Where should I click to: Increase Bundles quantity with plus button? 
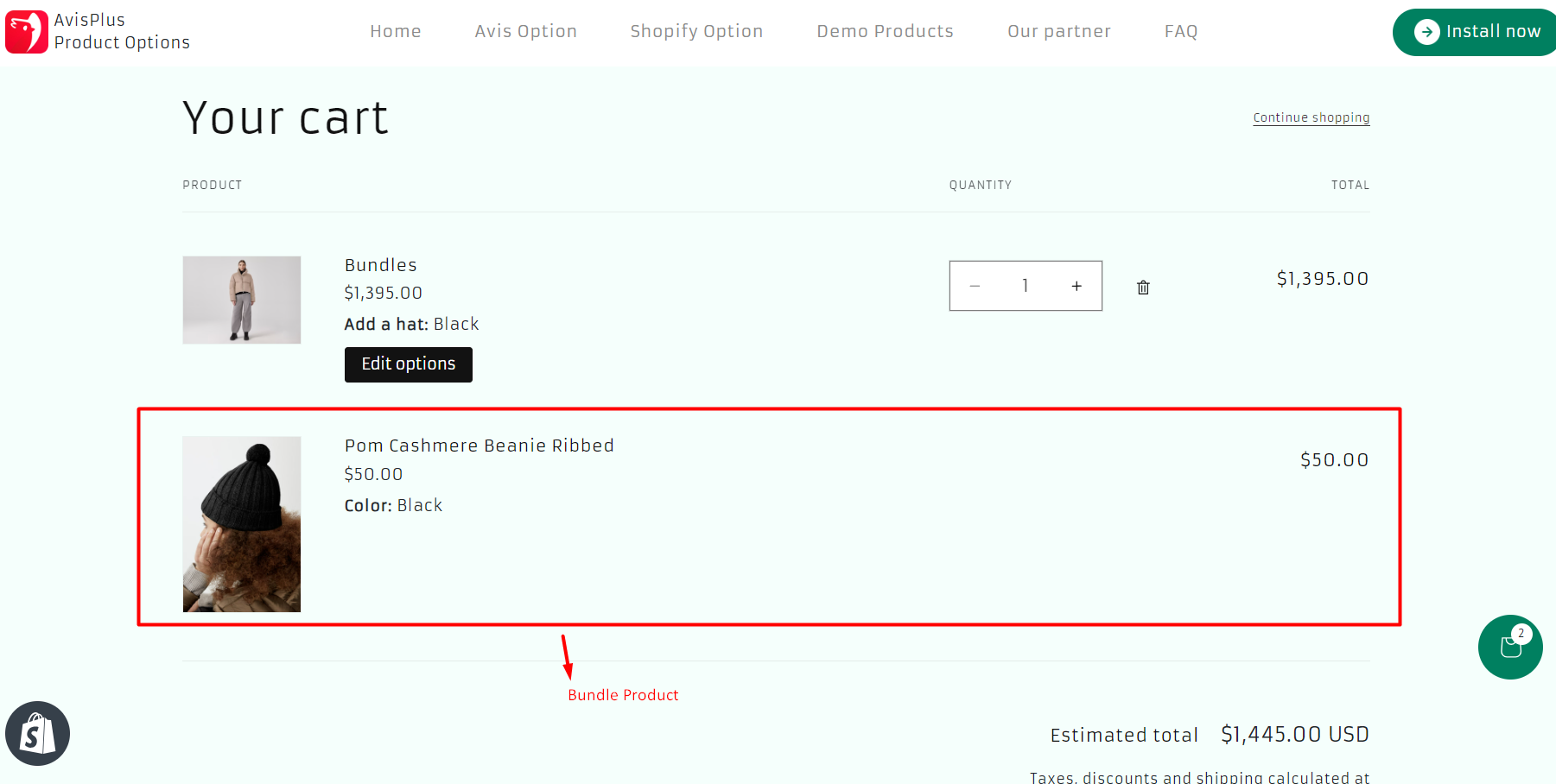click(1076, 286)
